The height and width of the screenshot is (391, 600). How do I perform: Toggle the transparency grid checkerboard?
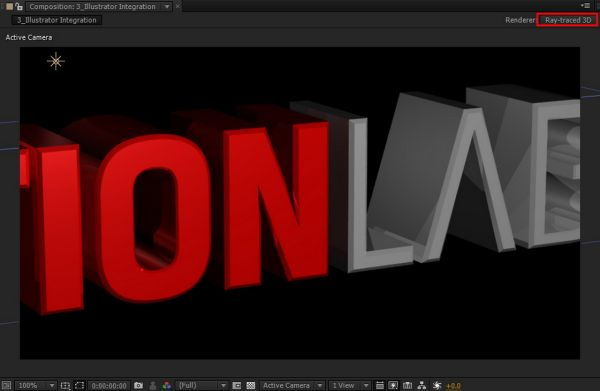[250, 385]
